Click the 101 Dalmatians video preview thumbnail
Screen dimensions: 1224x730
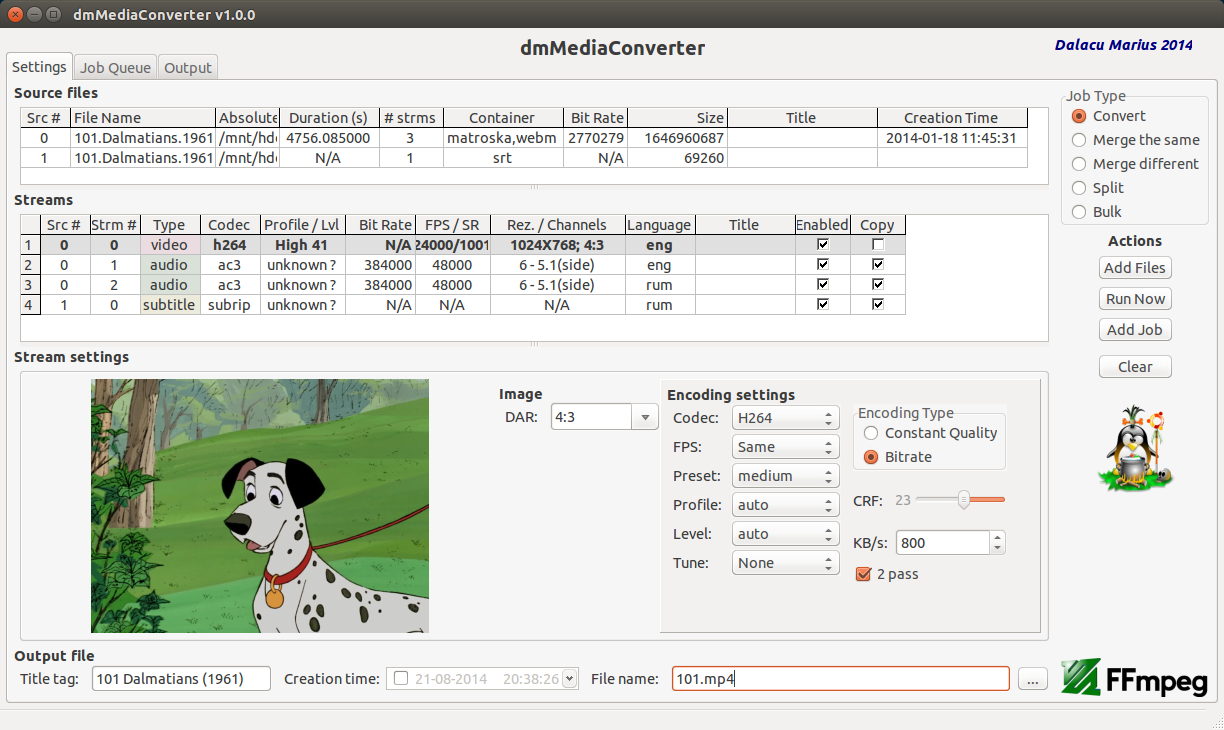coord(260,506)
